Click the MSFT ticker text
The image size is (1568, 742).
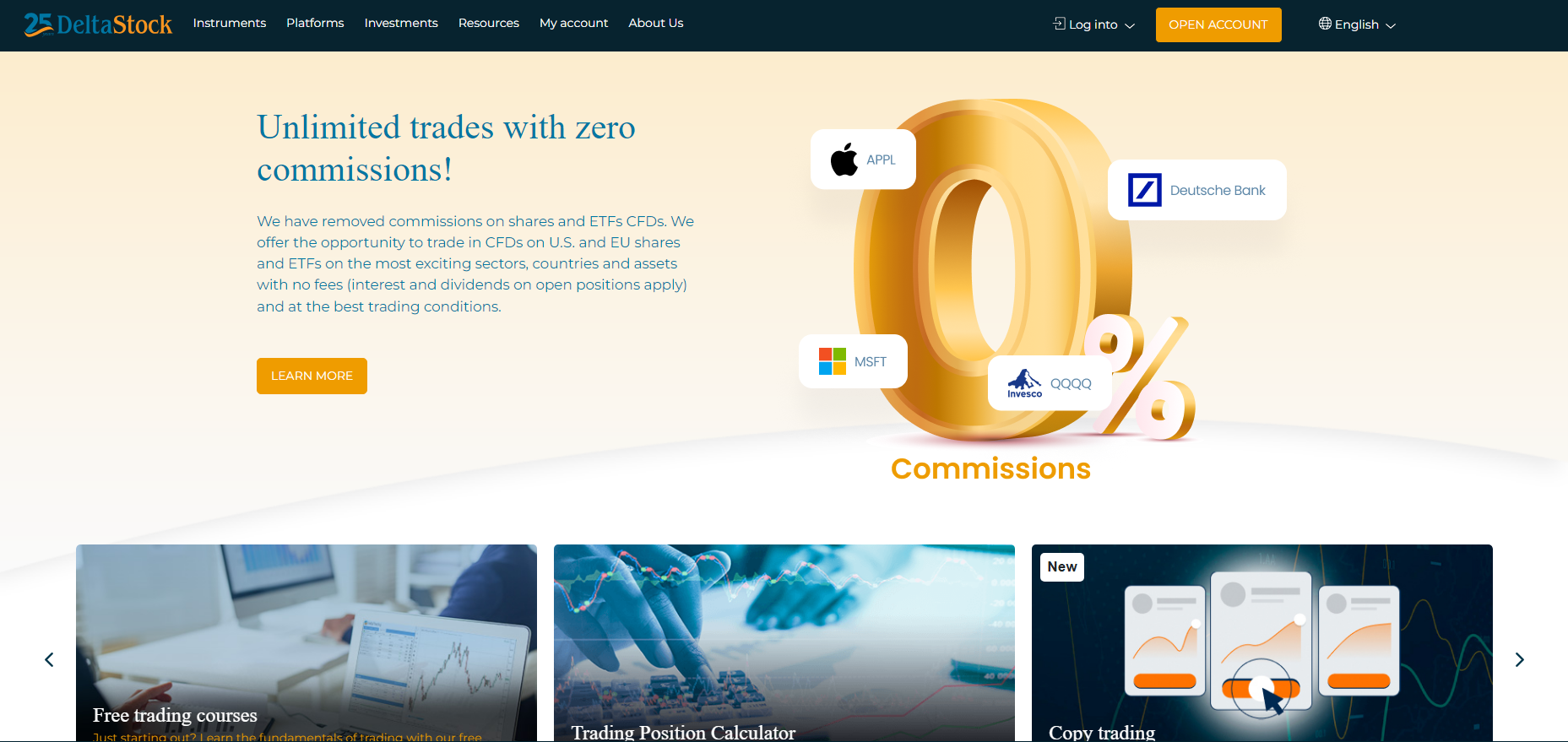[871, 362]
